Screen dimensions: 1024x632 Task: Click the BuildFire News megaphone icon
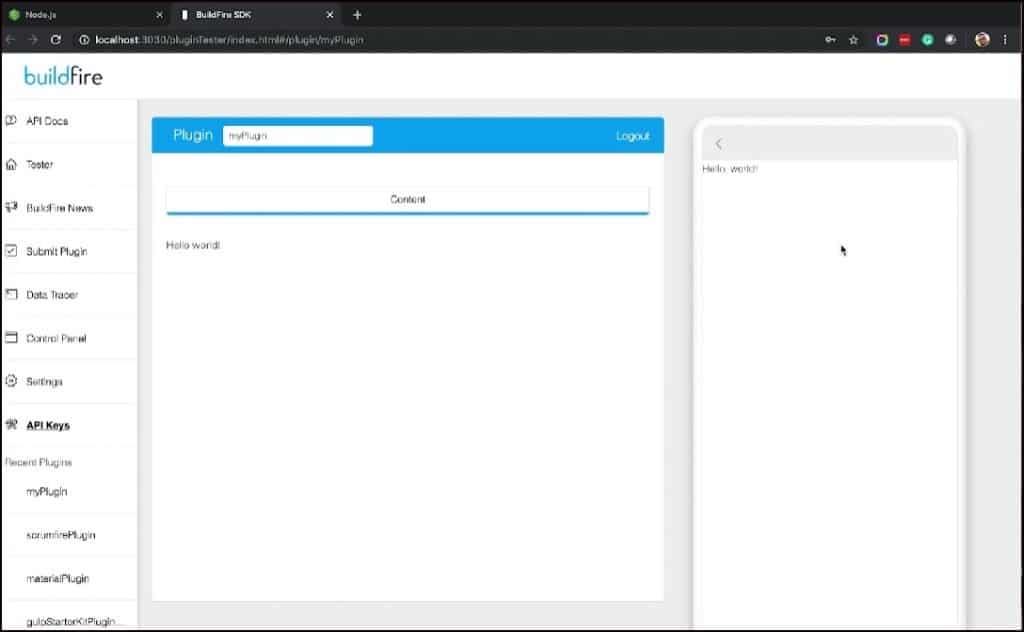pos(11,208)
